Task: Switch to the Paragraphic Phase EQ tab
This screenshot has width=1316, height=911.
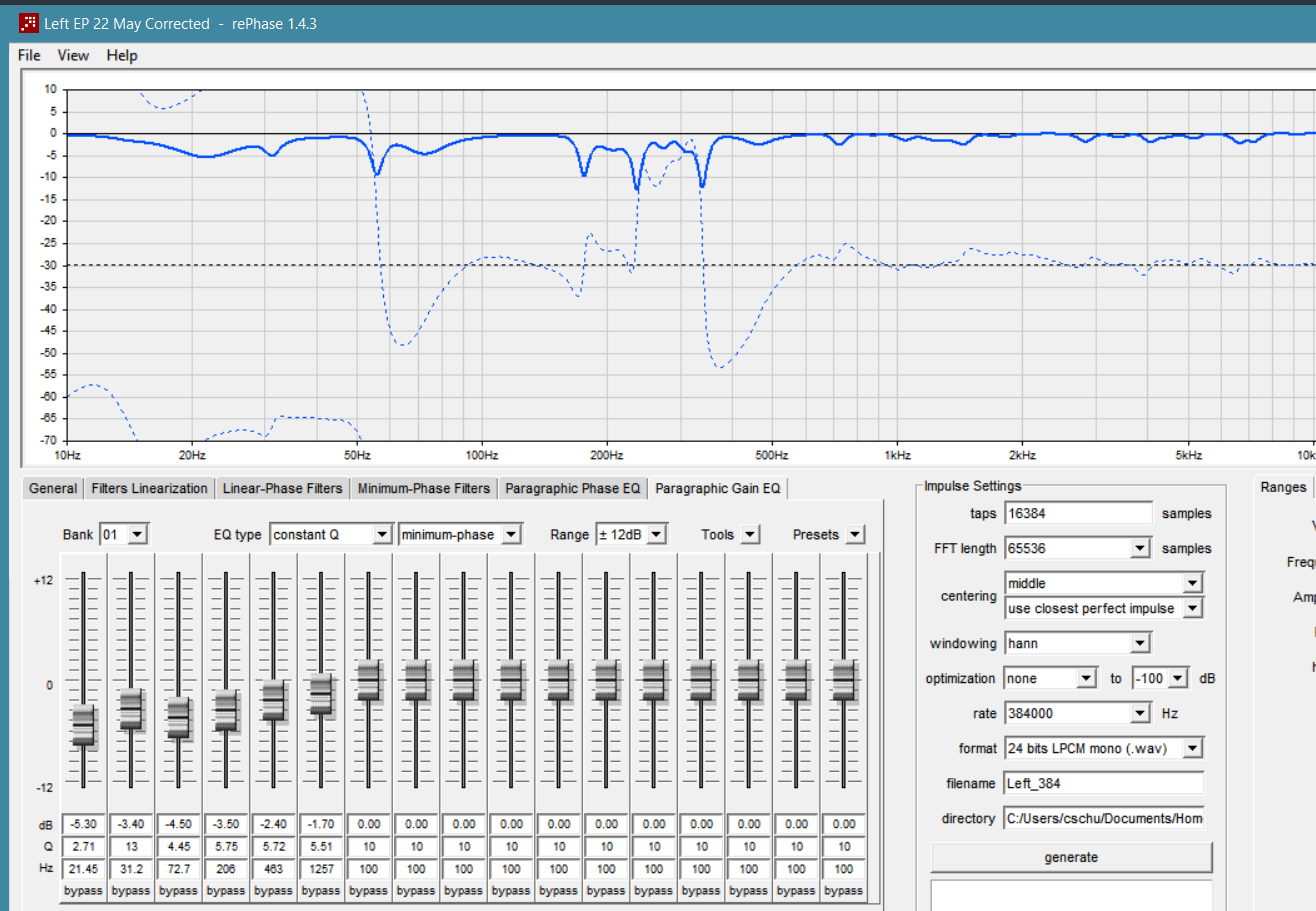Action: [572, 488]
